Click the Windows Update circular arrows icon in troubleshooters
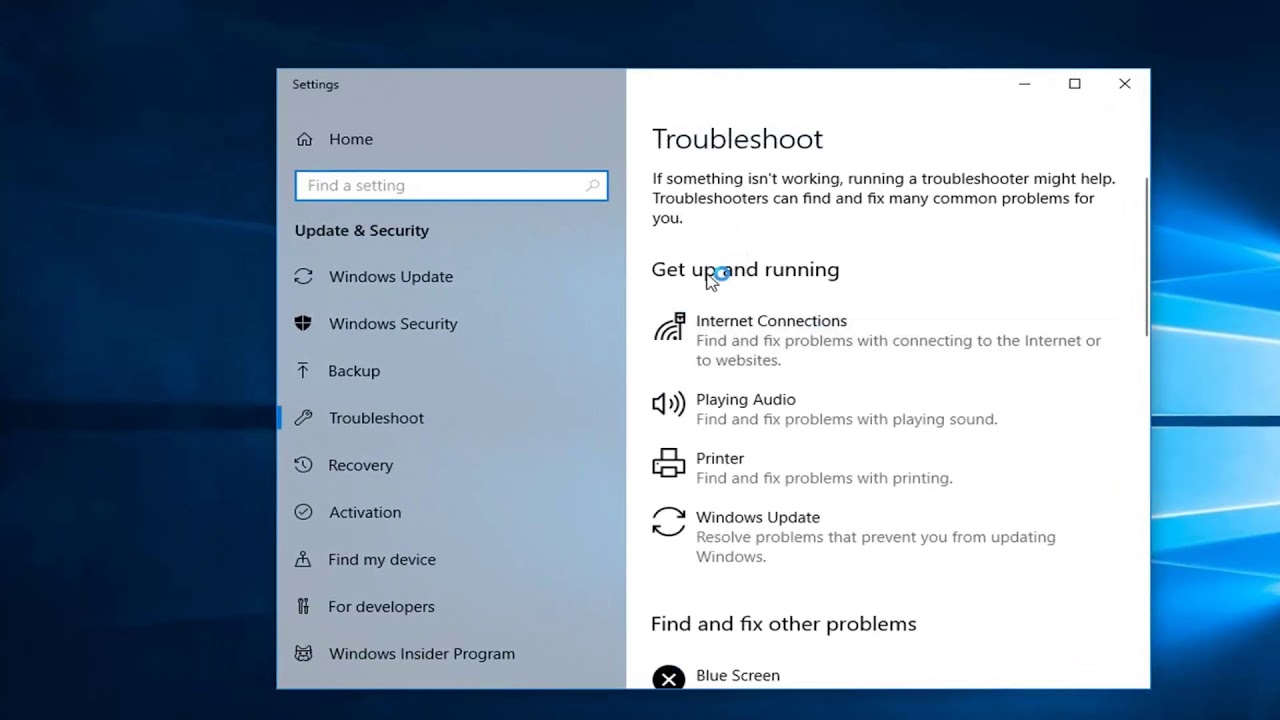 pyautogui.click(x=669, y=521)
